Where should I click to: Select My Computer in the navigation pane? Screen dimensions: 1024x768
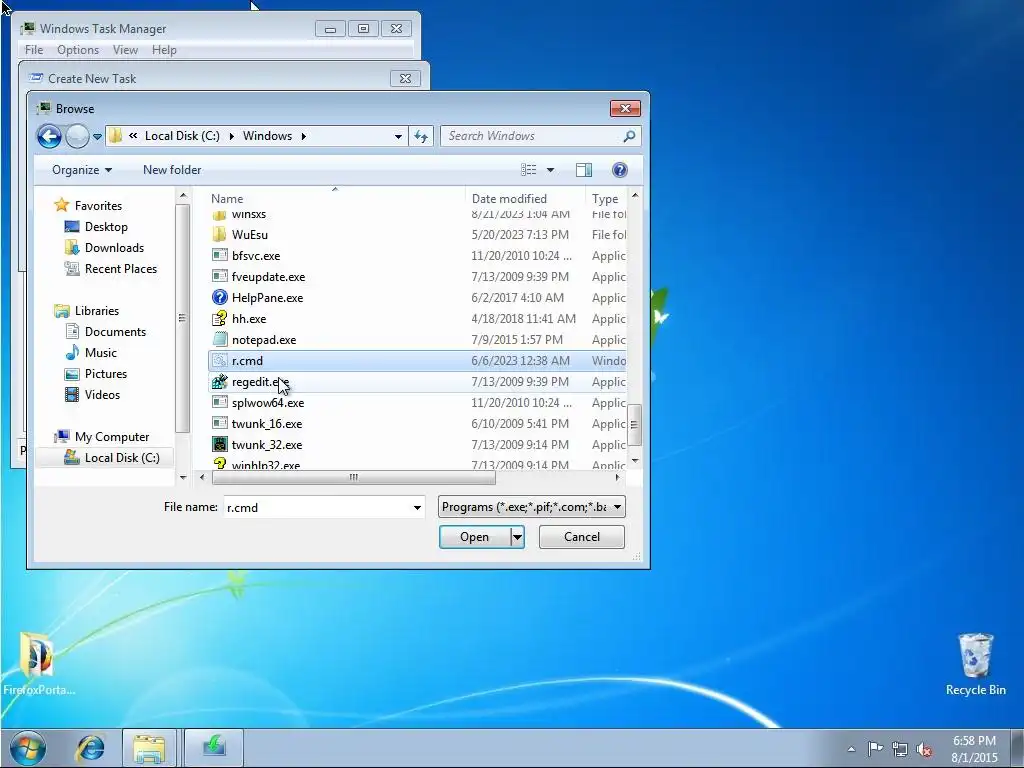(112, 437)
